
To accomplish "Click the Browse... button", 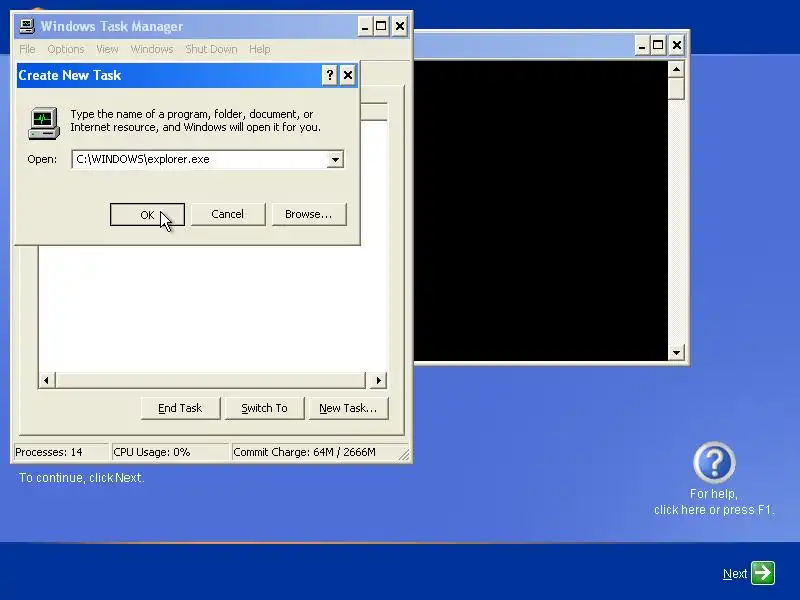I will pyautogui.click(x=309, y=214).
